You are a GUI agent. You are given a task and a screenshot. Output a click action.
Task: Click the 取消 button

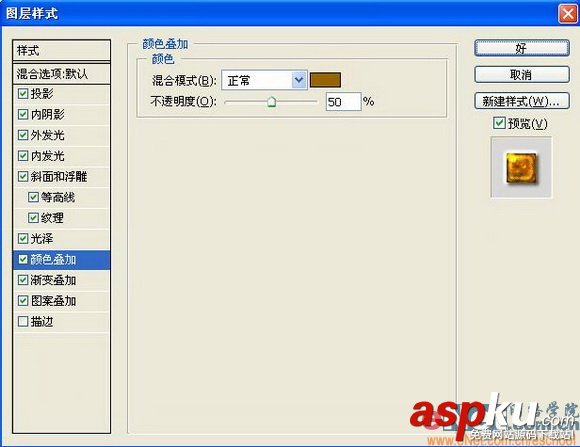(522, 75)
